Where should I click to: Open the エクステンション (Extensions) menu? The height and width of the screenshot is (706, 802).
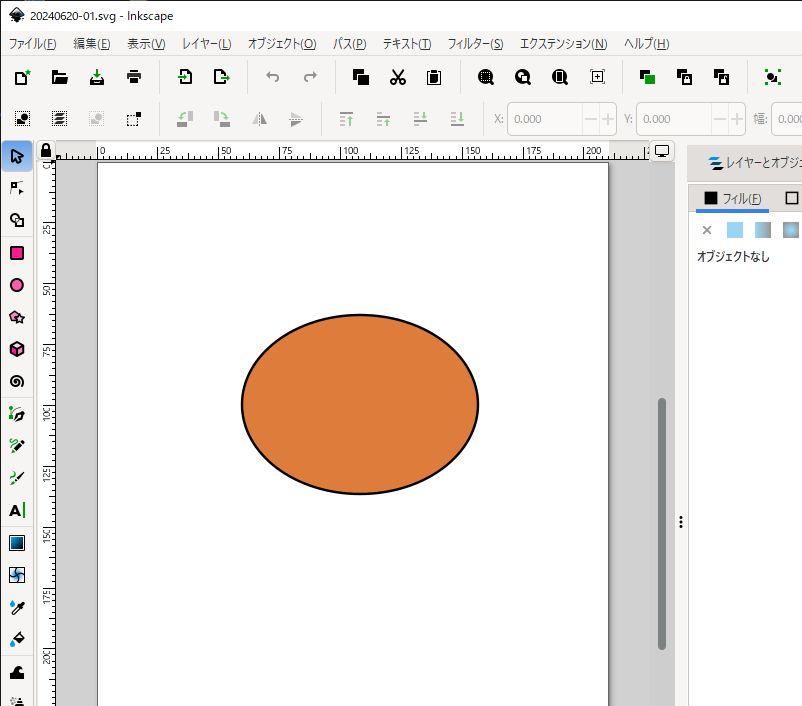pos(563,44)
